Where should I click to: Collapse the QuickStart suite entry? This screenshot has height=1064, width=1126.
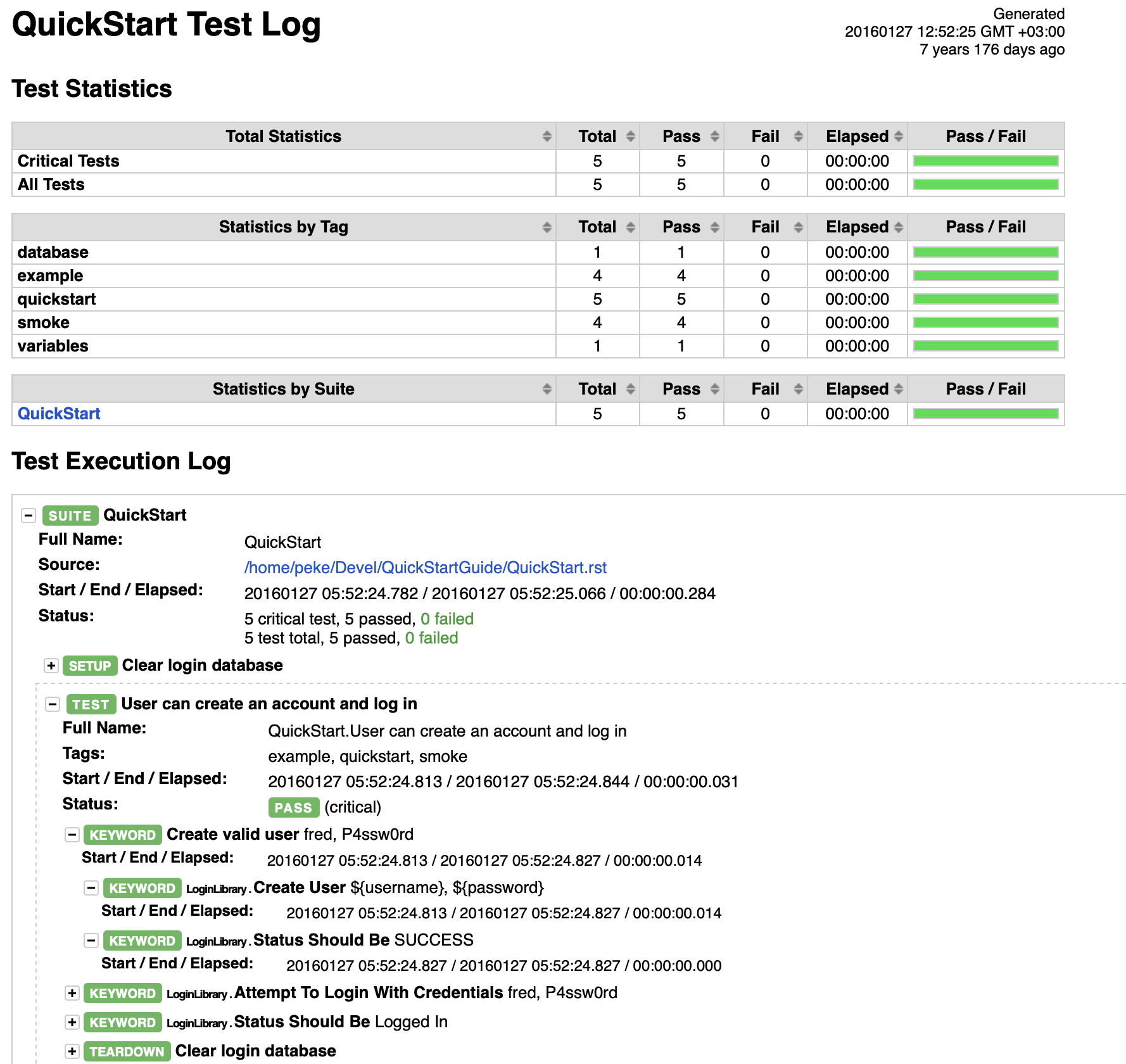click(x=28, y=515)
